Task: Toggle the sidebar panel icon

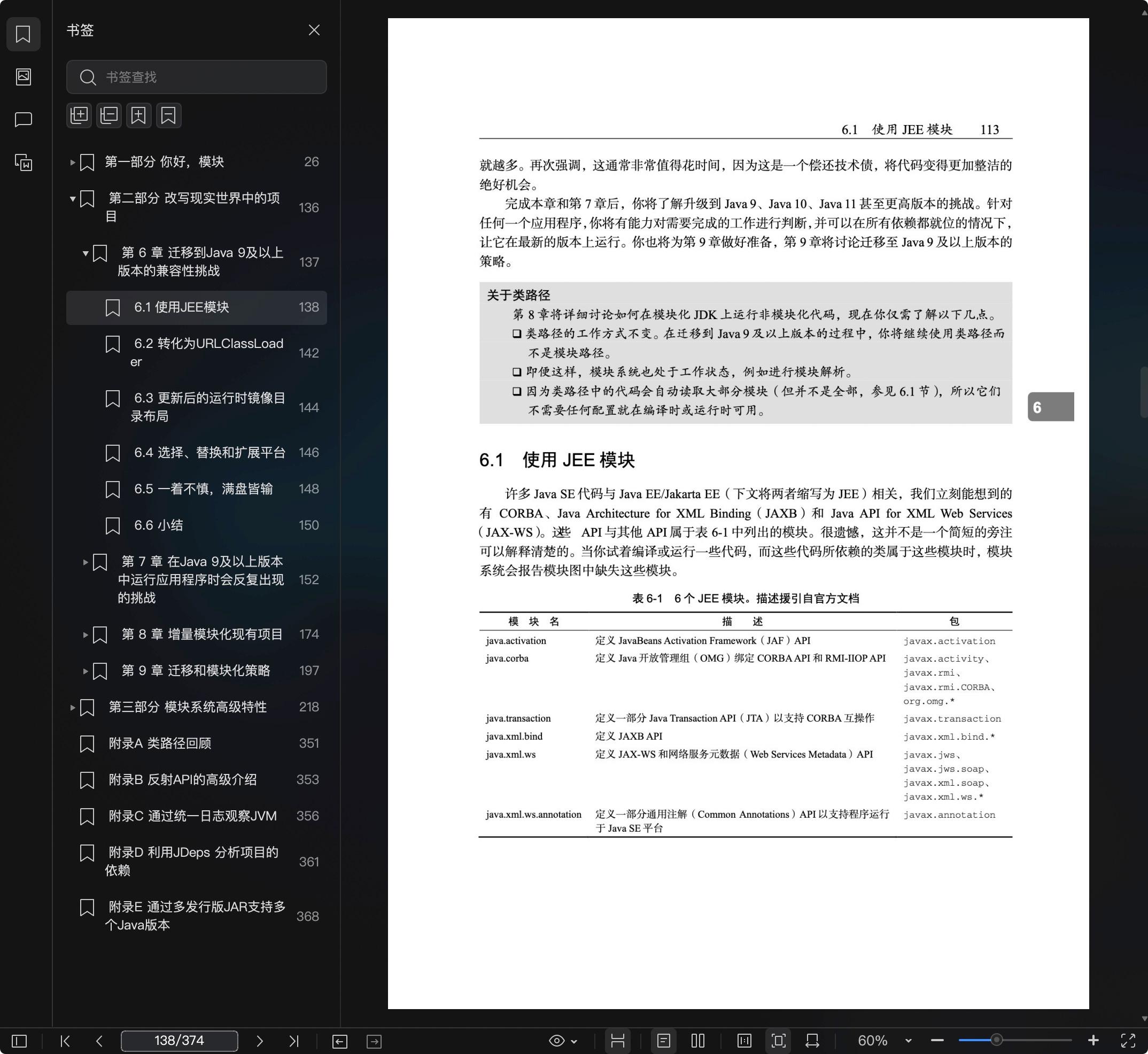Action: 19,1041
